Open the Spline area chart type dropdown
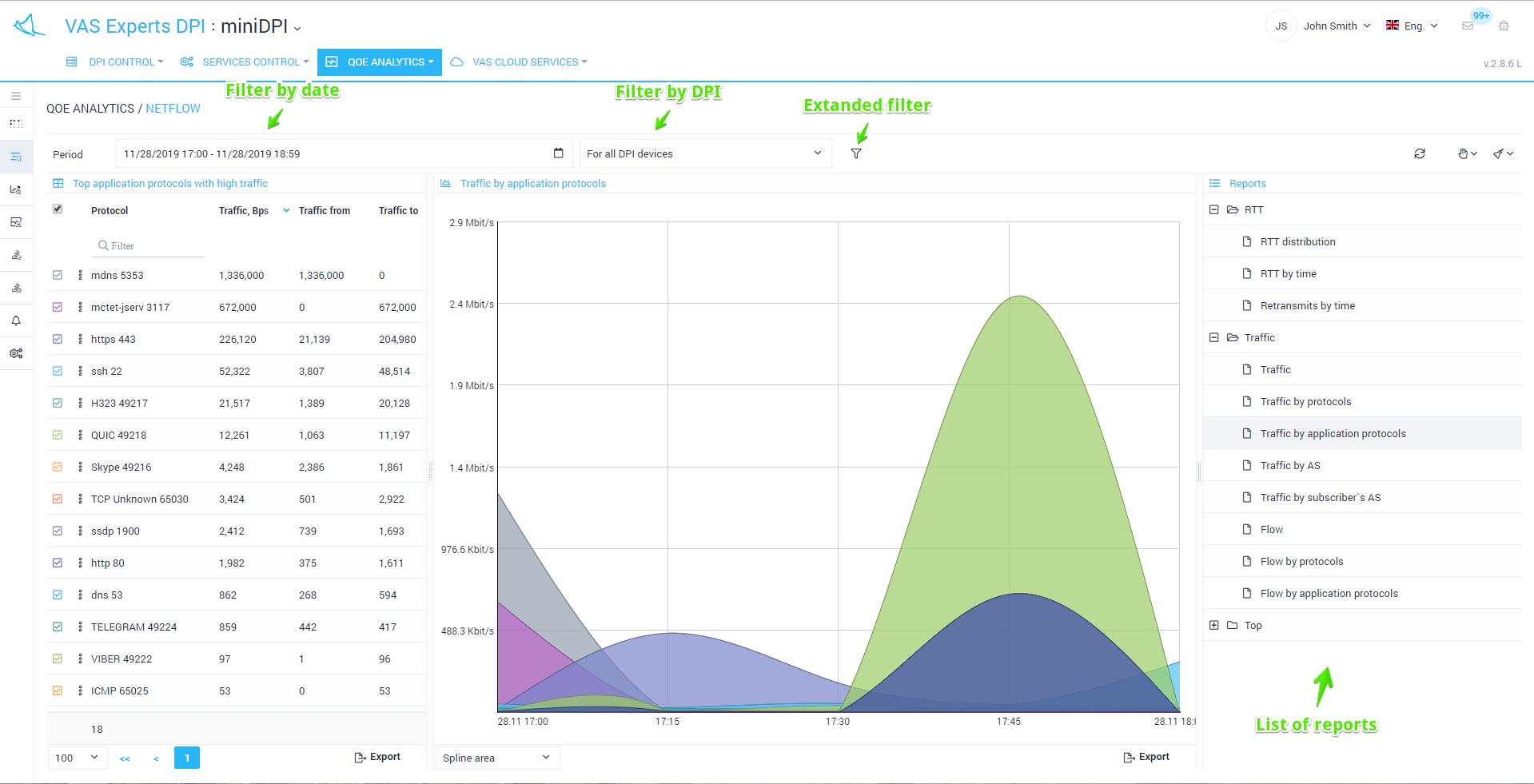The image size is (1534, 784). pos(496,758)
